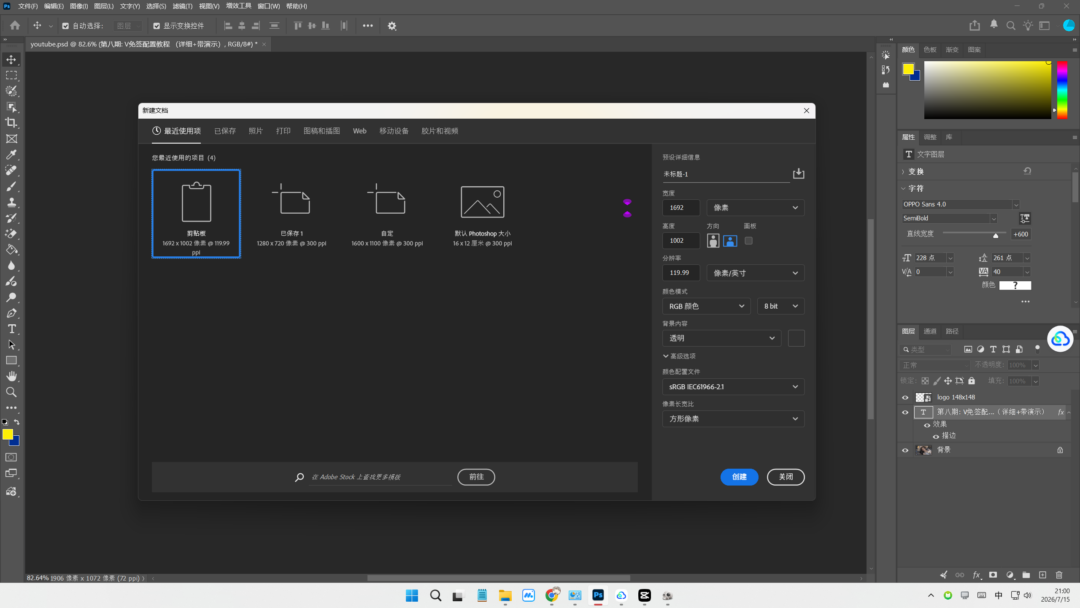This screenshot has height=608, width=1080.
Task: Select the Horizontal Type tool
Action: pos(12,329)
